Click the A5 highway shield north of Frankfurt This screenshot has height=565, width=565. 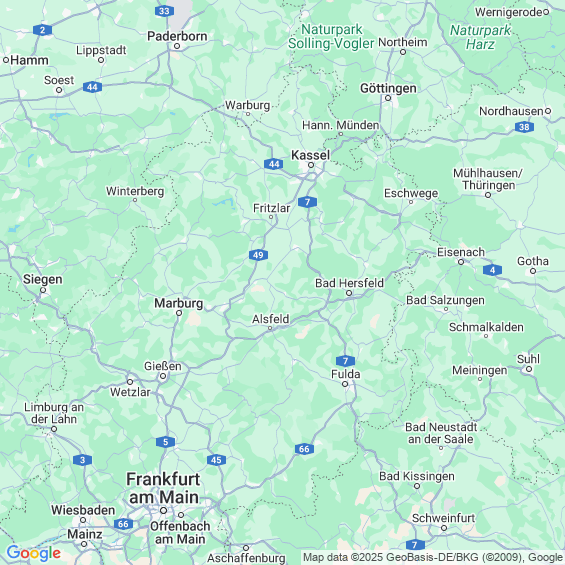point(165,442)
